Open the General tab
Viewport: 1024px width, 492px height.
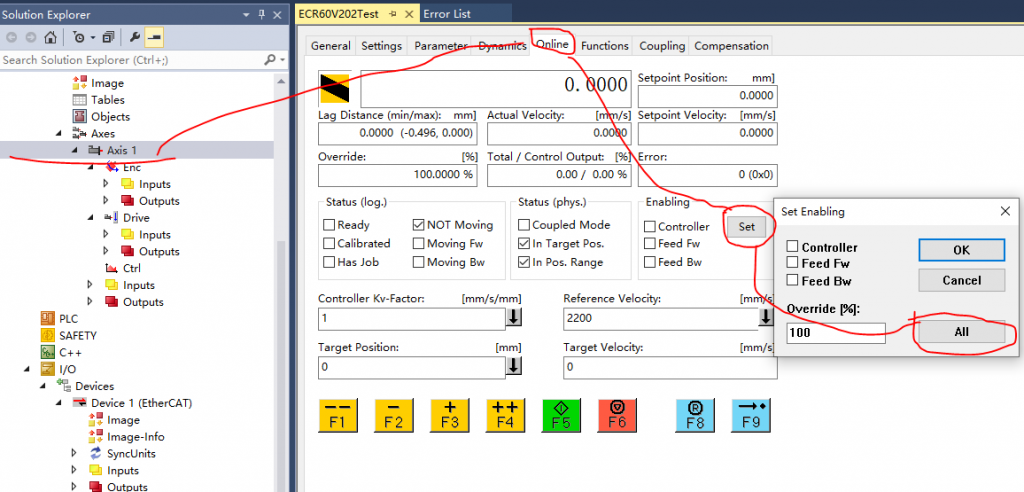tap(330, 46)
